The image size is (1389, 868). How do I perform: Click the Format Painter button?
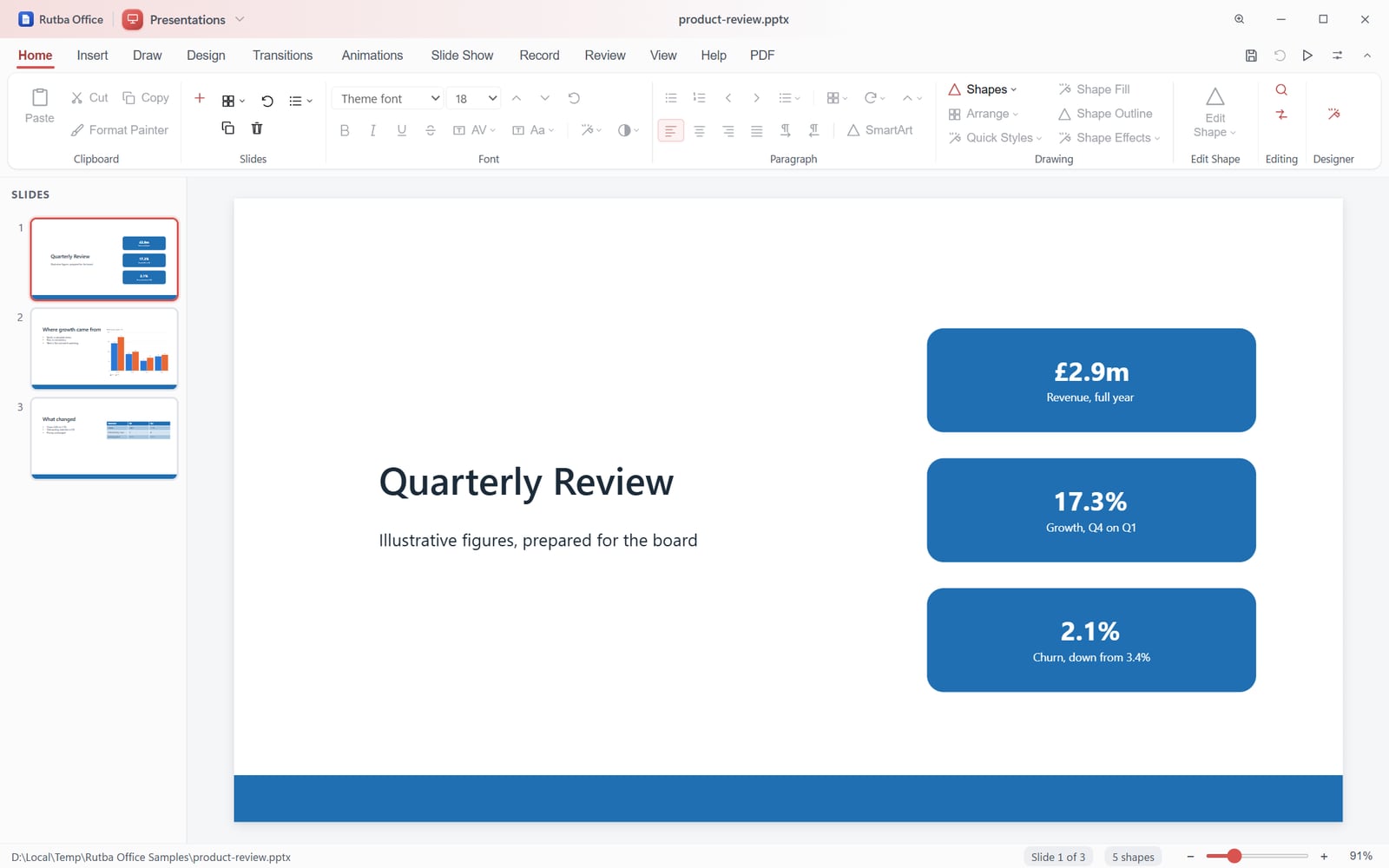tap(120, 130)
